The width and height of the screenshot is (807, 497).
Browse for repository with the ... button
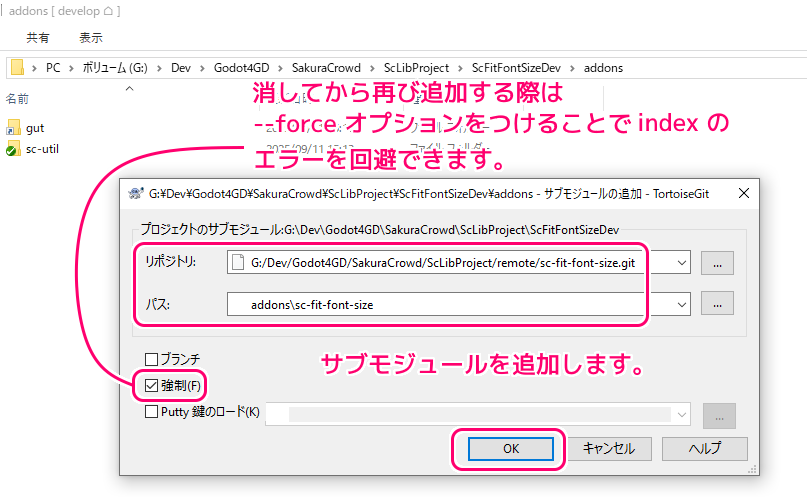tap(717, 263)
